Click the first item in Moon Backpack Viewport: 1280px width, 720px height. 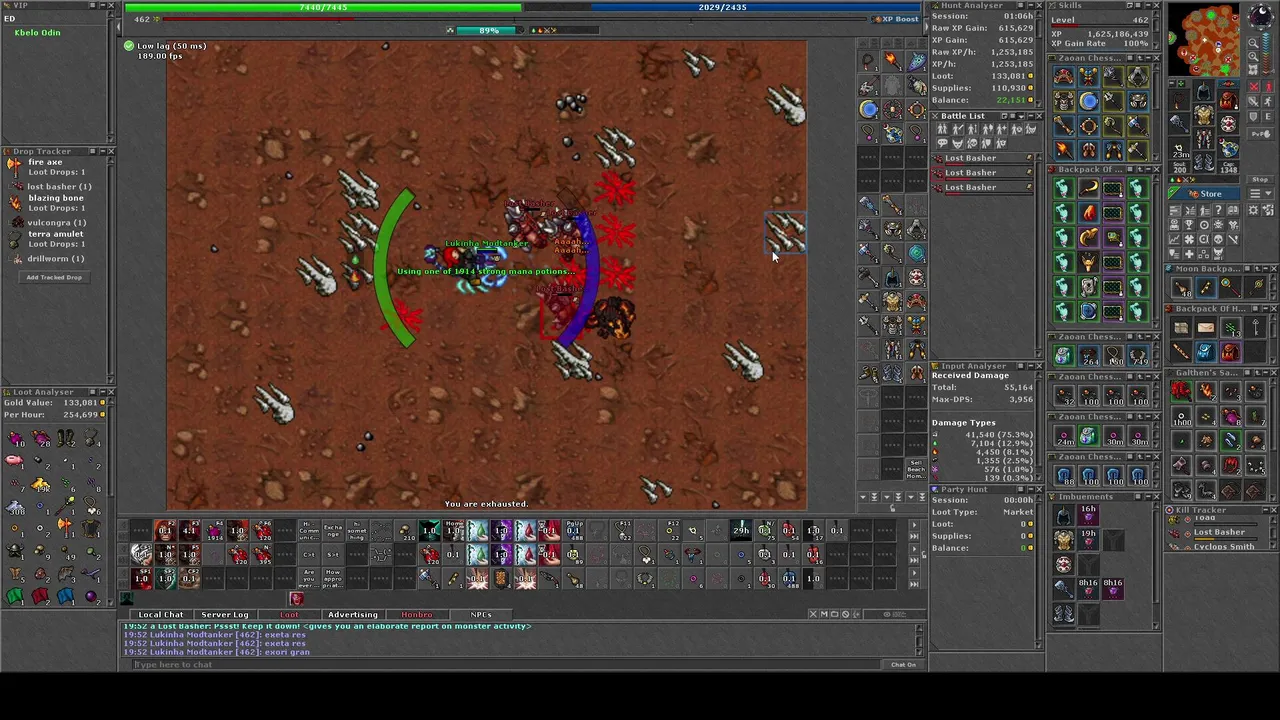click(x=1182, y=288)
